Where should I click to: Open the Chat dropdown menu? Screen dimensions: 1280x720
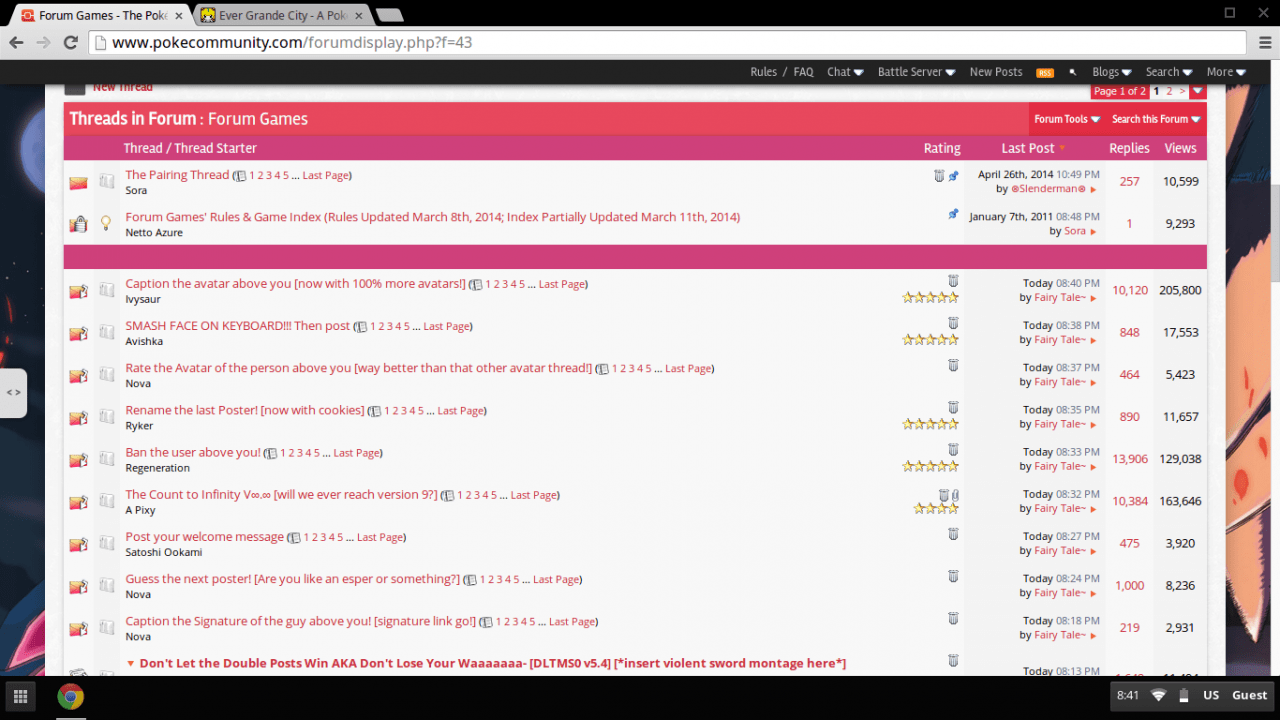click(x=845, y=72)
